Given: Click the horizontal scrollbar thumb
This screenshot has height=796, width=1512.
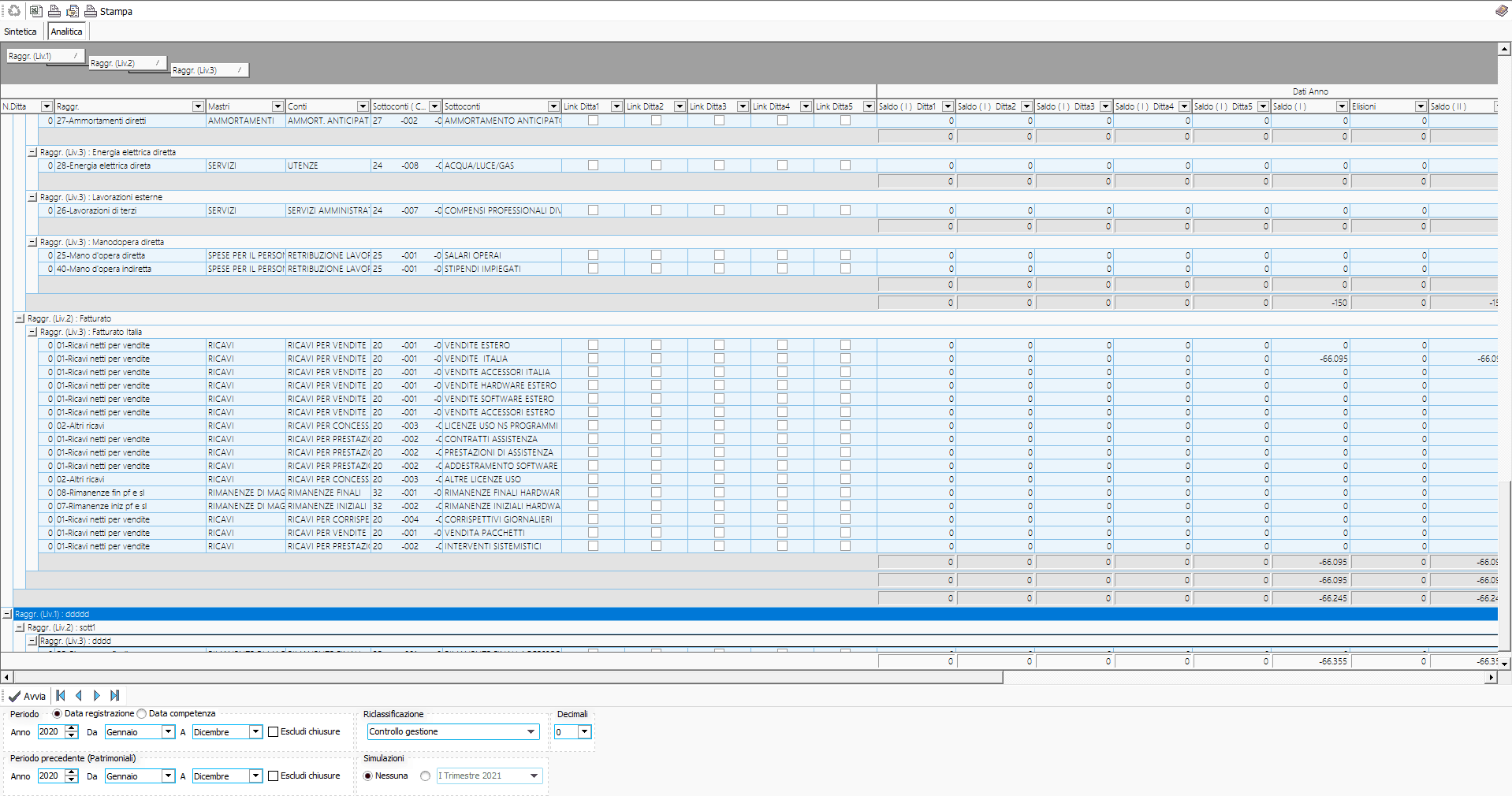Looking at the screenshot, I should [508, 677].
